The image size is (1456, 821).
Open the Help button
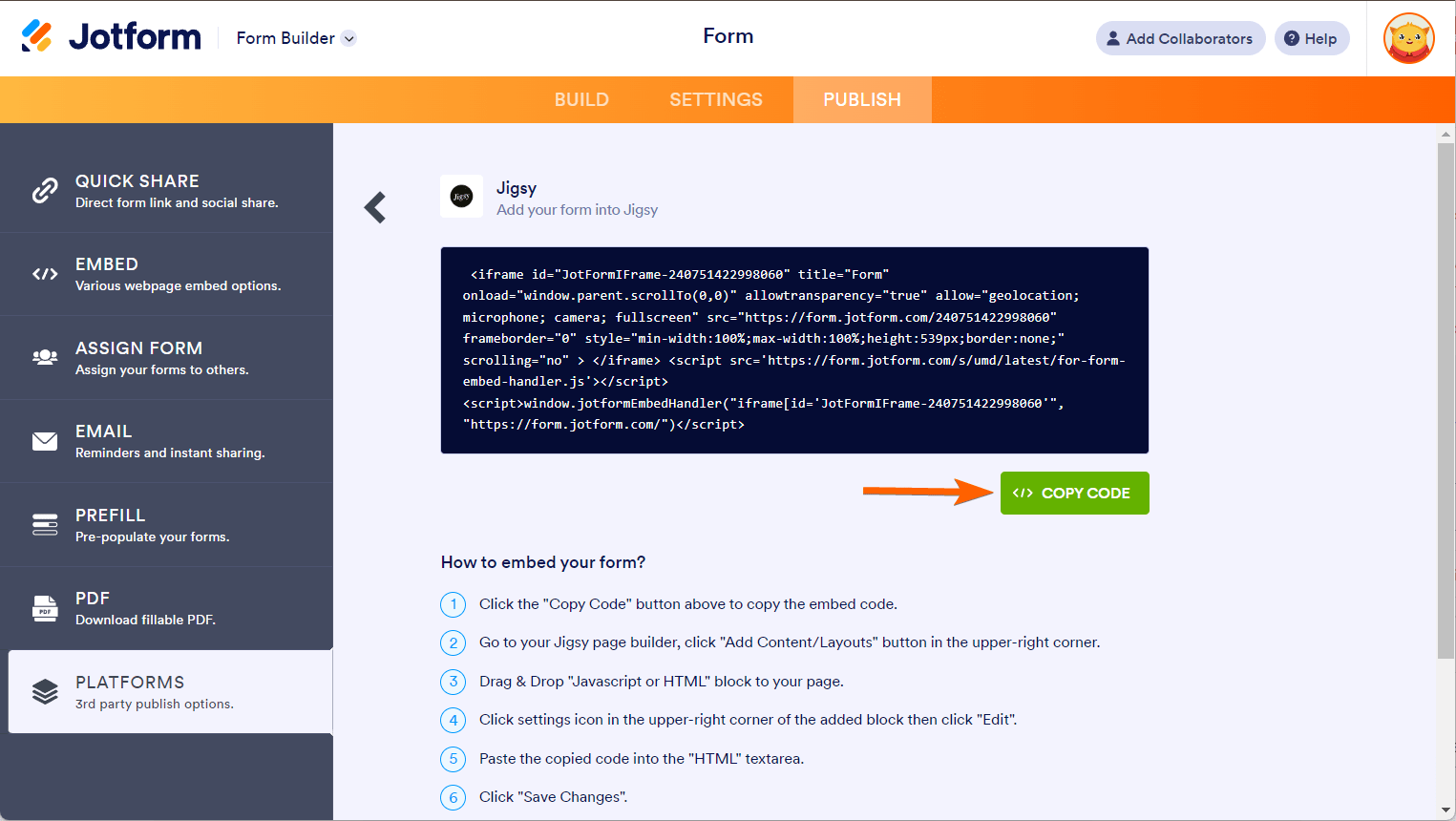coord(1312,38)
